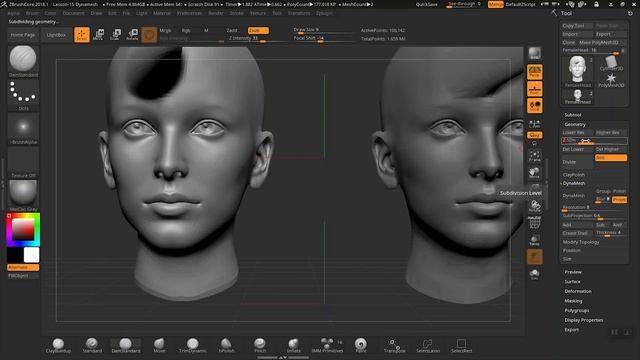640x360 pixels.
Task: Click the FillObject button
Action: click(23, 276)
